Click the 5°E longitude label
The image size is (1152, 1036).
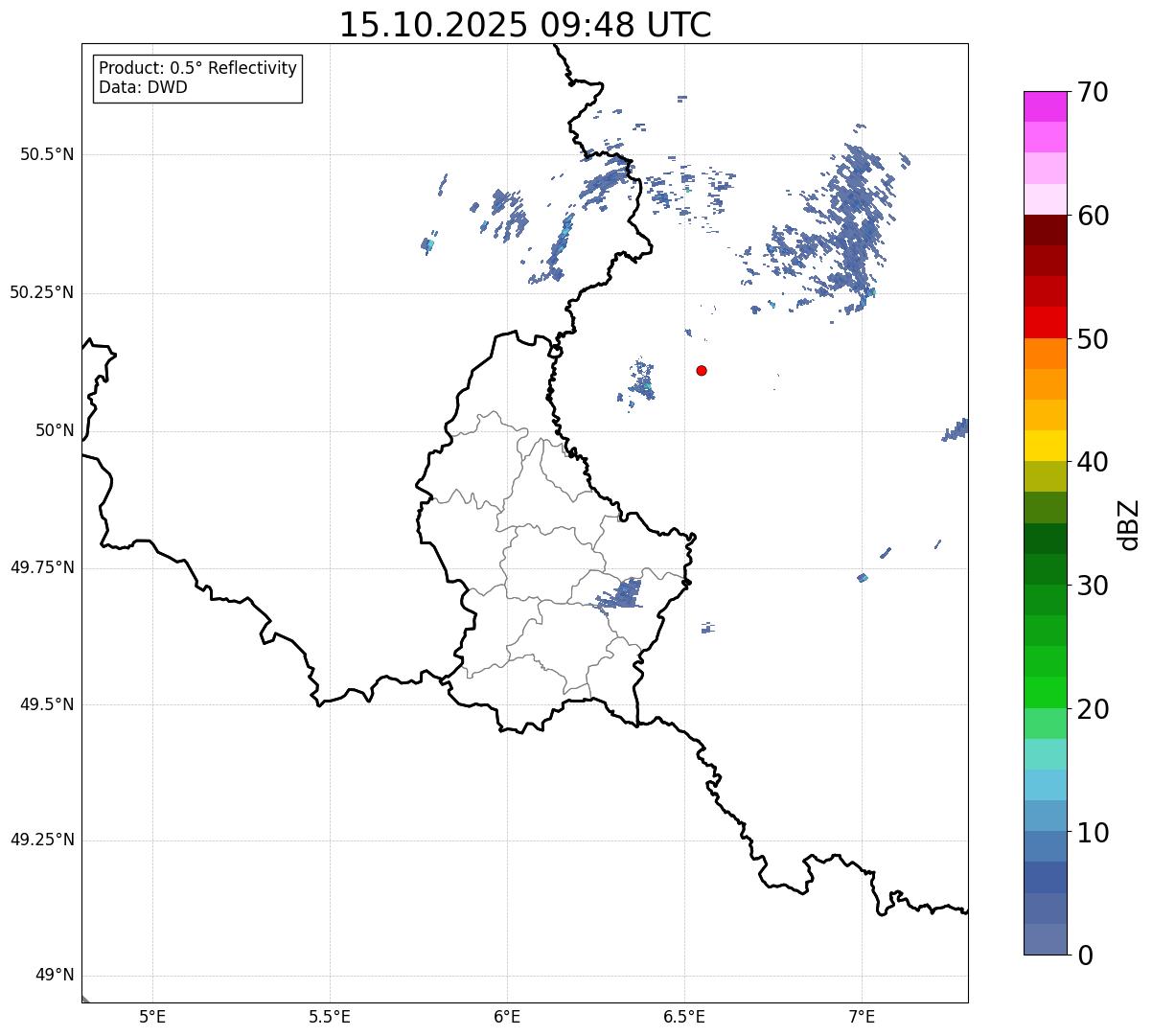click(152, 1018)
